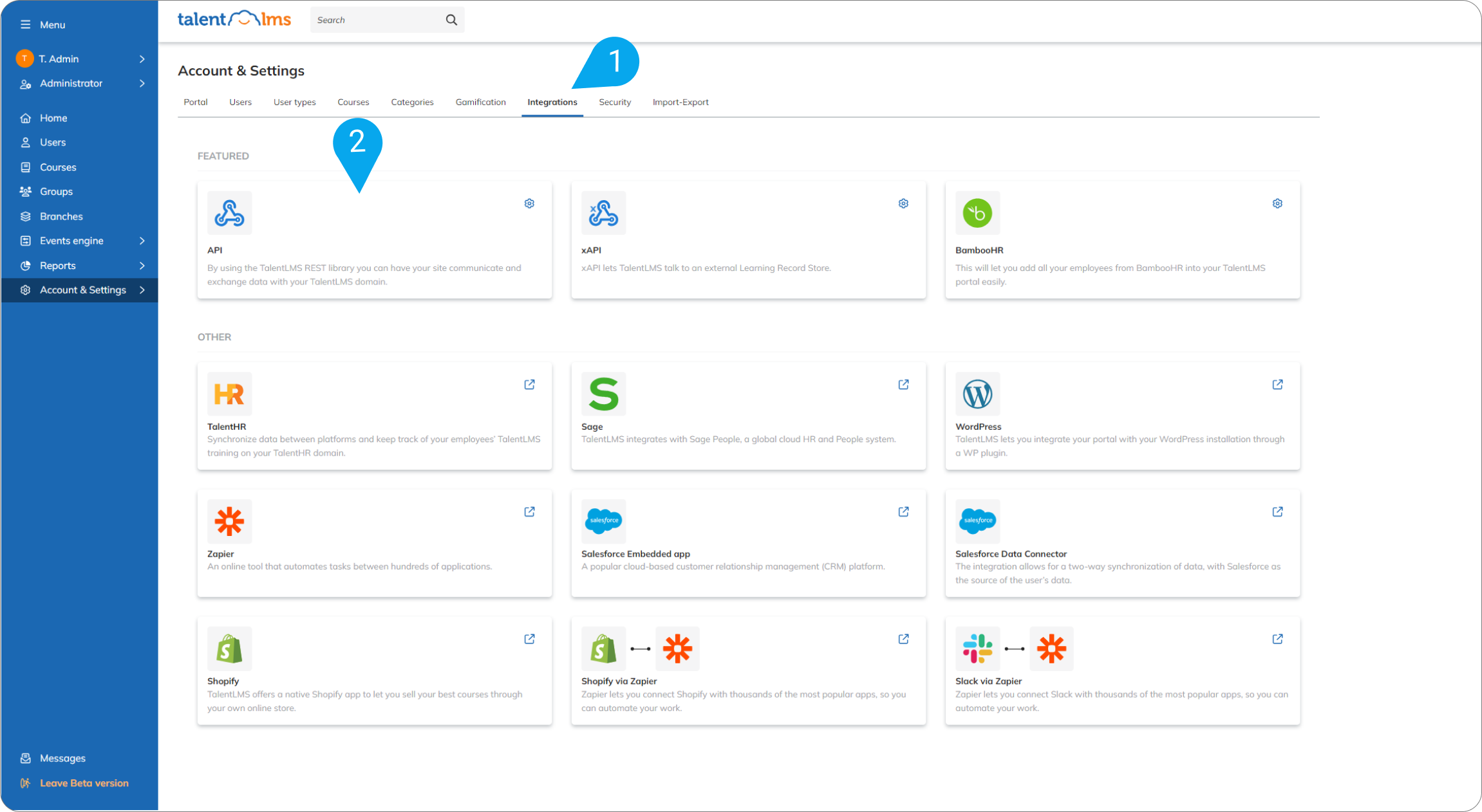
Task: Open Shopify external link icon
Action: [529, 639]
